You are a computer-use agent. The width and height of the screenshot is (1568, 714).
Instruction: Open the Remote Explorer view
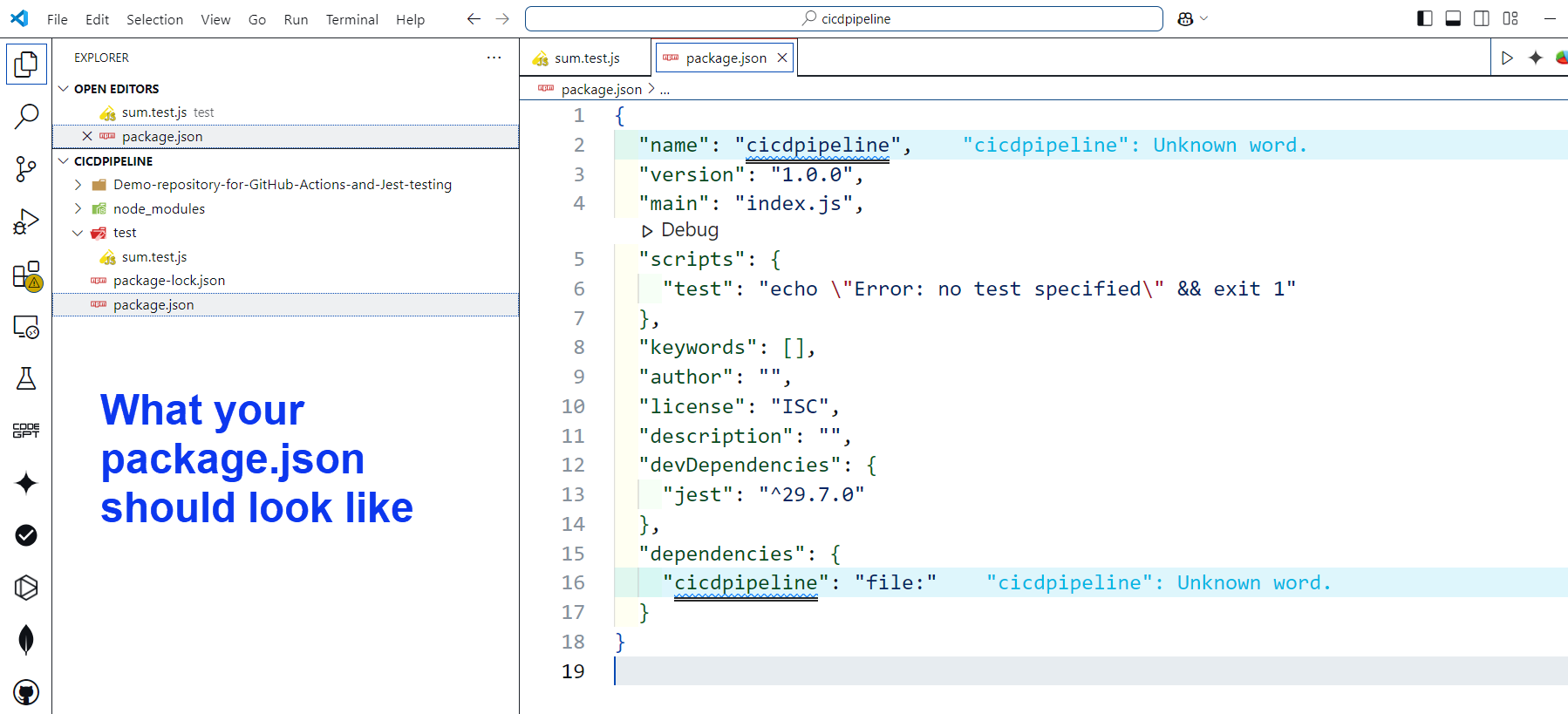26,328
